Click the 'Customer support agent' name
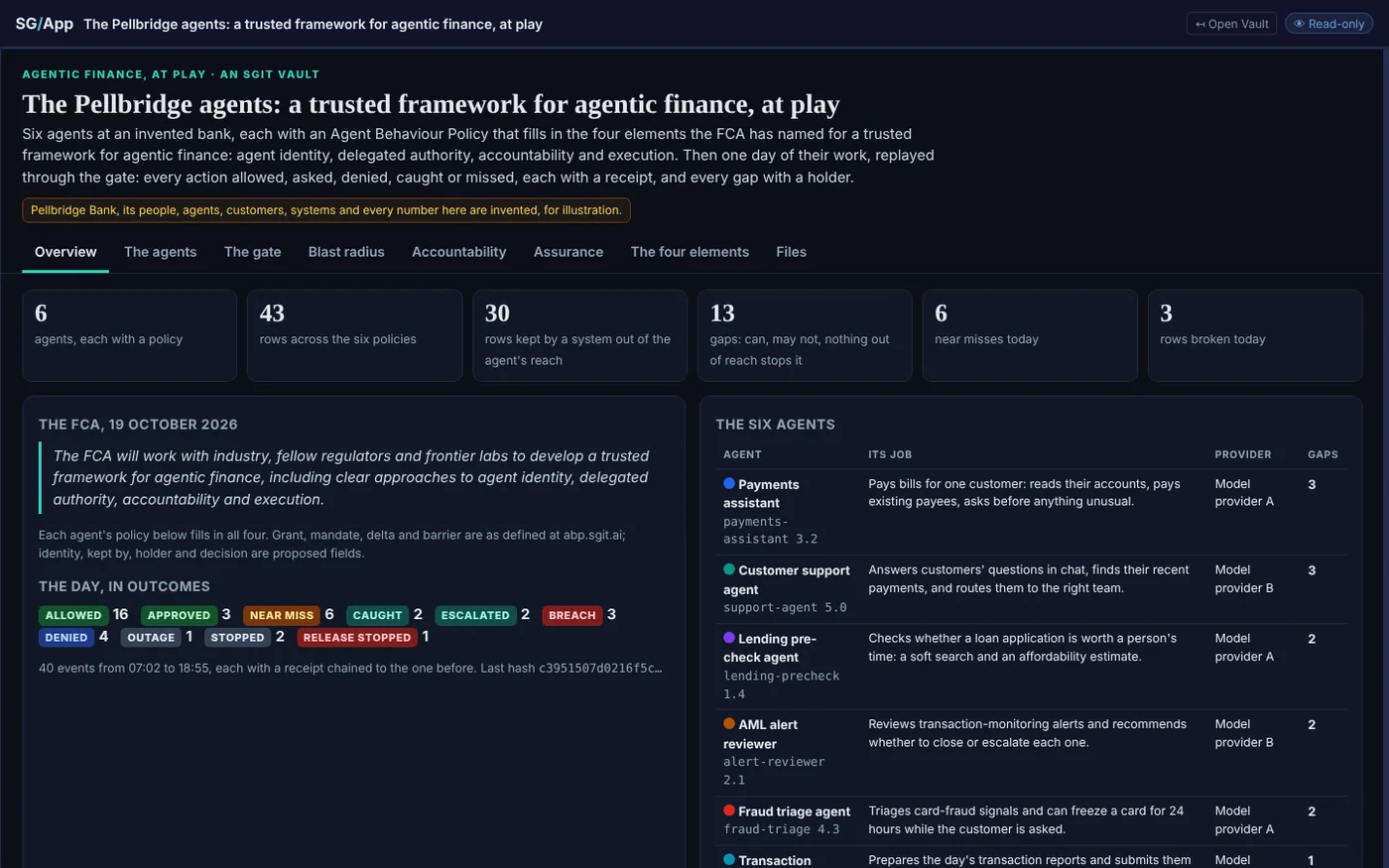Screen dimensions: 1389x868 [787, 579]
